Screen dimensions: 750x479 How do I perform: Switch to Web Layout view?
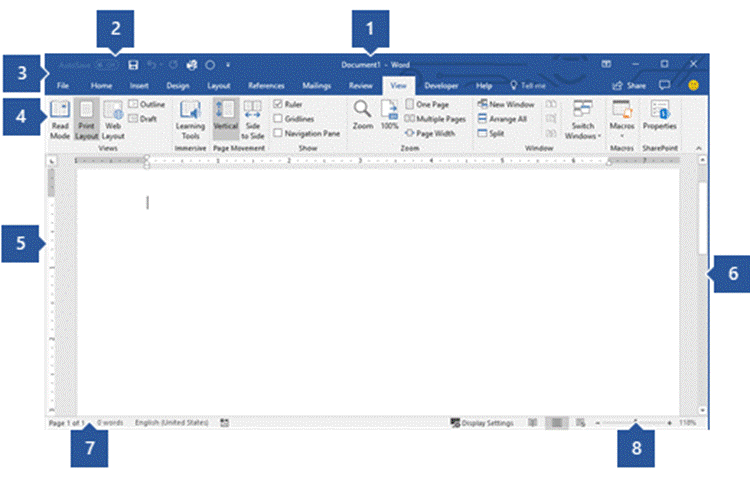(113, 120)
